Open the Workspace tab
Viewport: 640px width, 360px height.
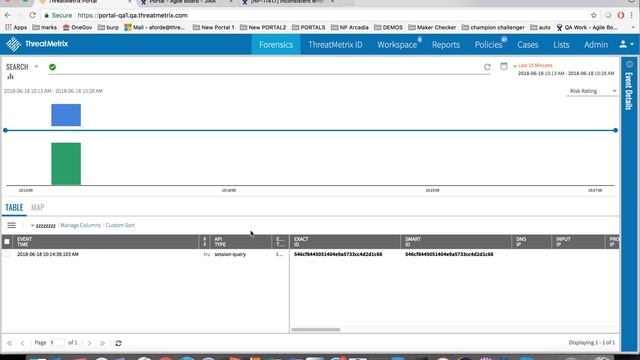tap(397, 44)
